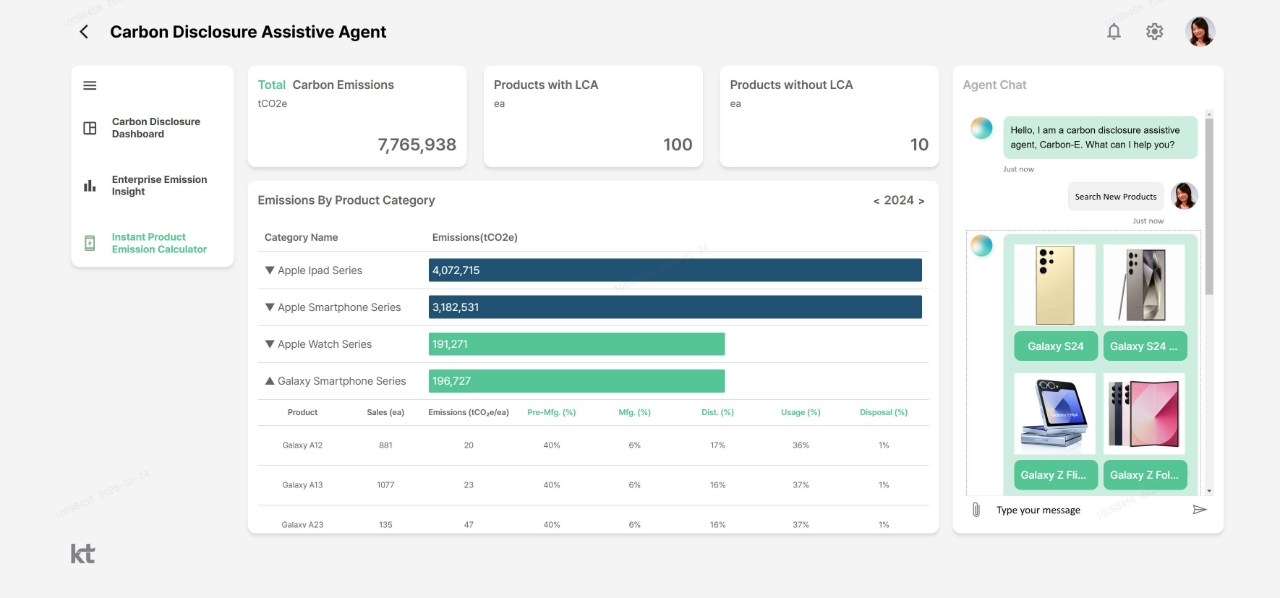Go to next year after 2024
The image size is (1280, 598).
[x=921, y=201]
